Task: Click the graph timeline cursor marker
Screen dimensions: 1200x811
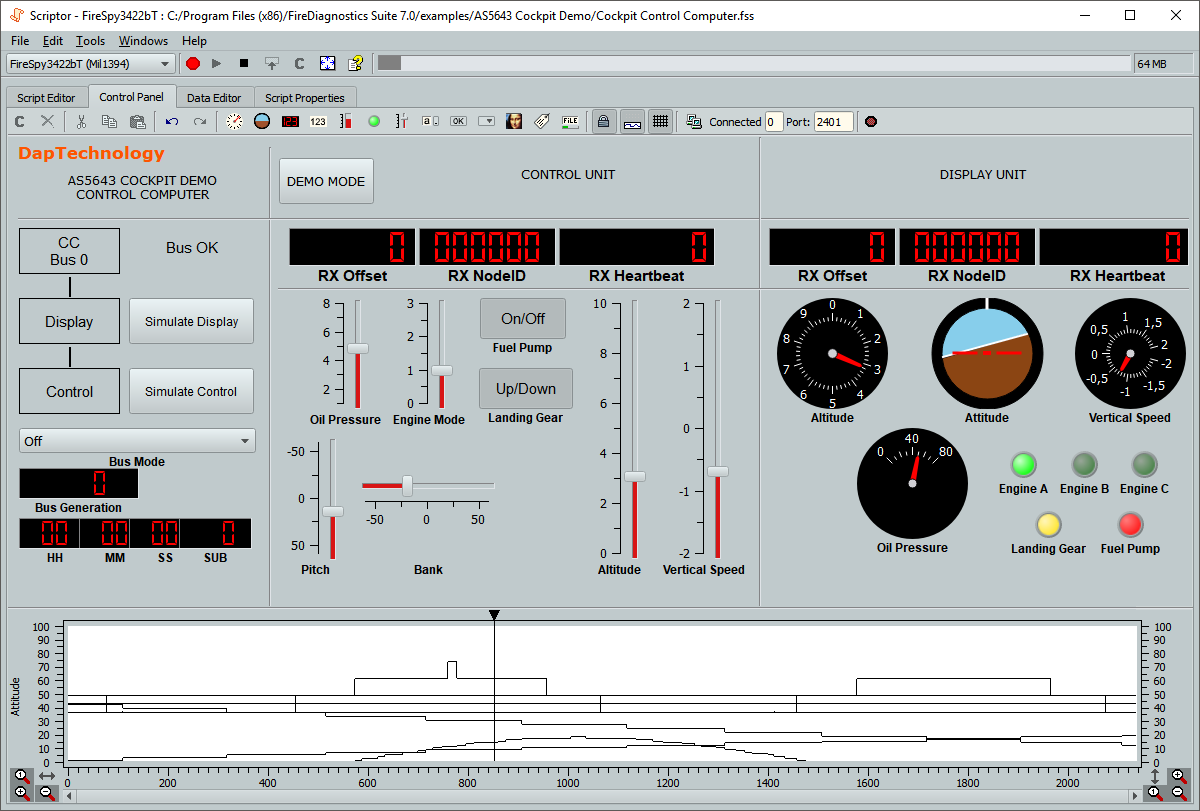Action: tap(494, 615)
